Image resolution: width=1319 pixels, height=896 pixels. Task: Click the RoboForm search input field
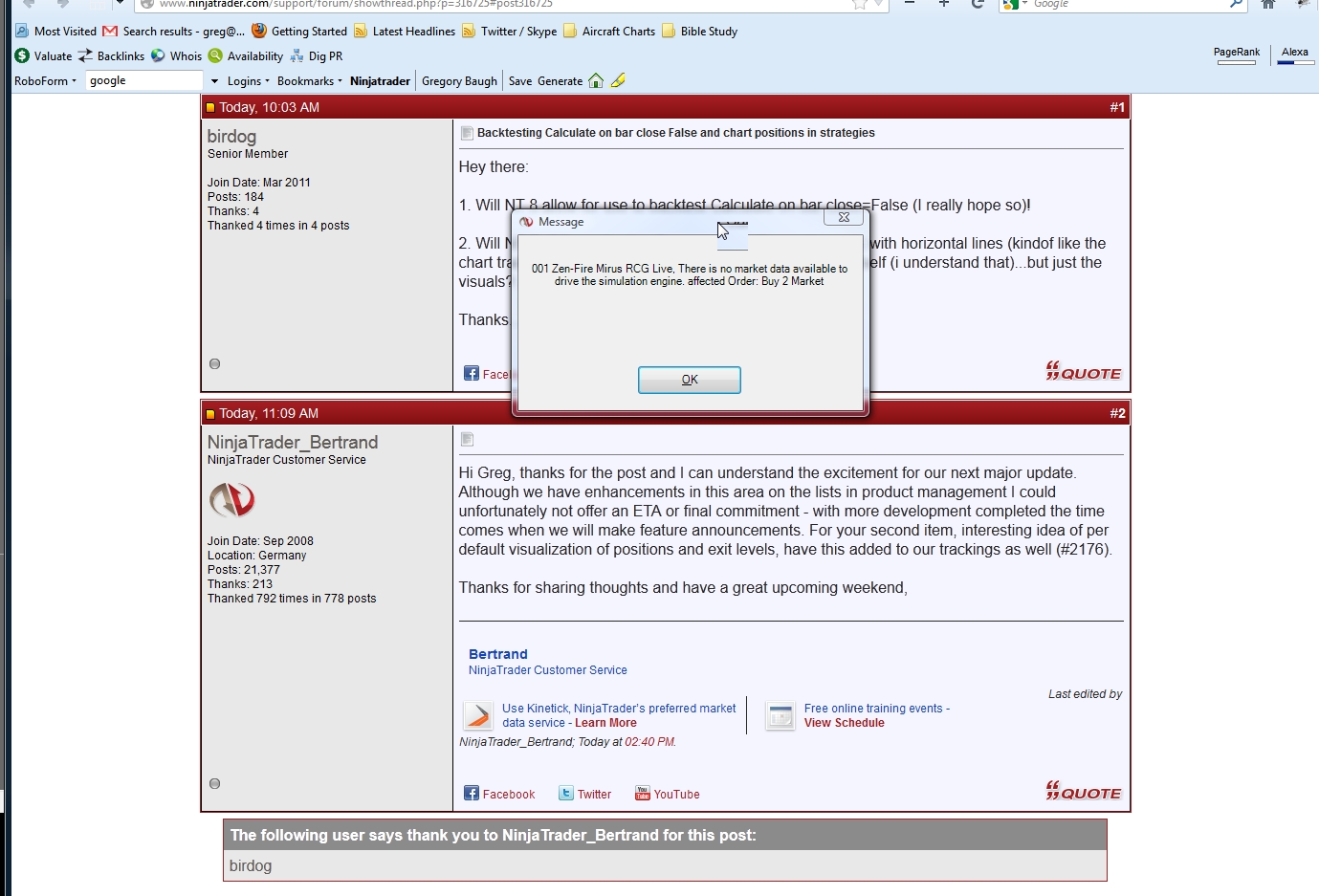144,81
